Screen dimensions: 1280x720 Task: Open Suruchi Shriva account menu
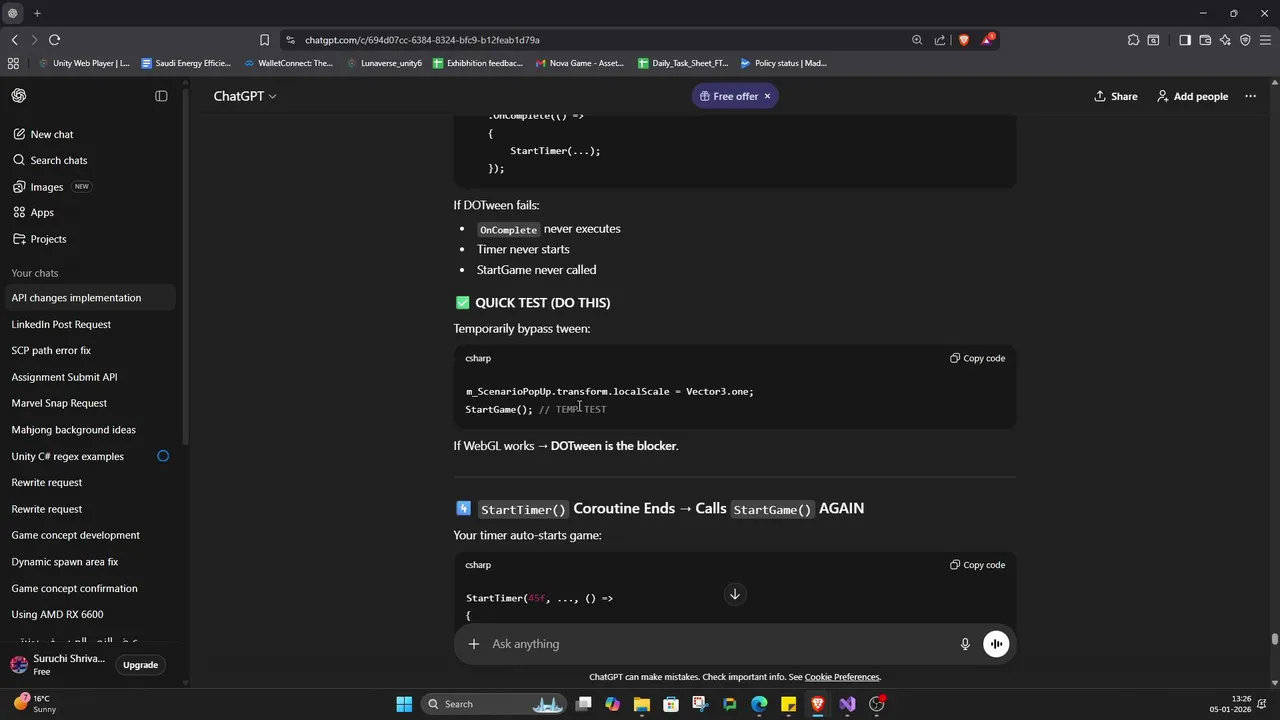57,664
